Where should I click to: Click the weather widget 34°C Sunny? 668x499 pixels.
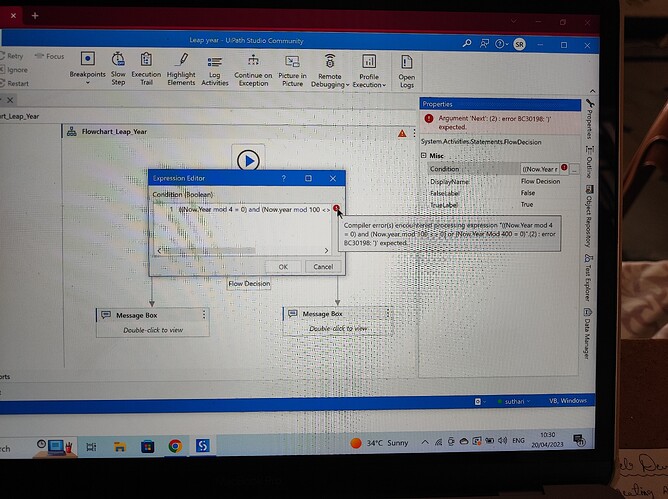click(x=379, y=443)
